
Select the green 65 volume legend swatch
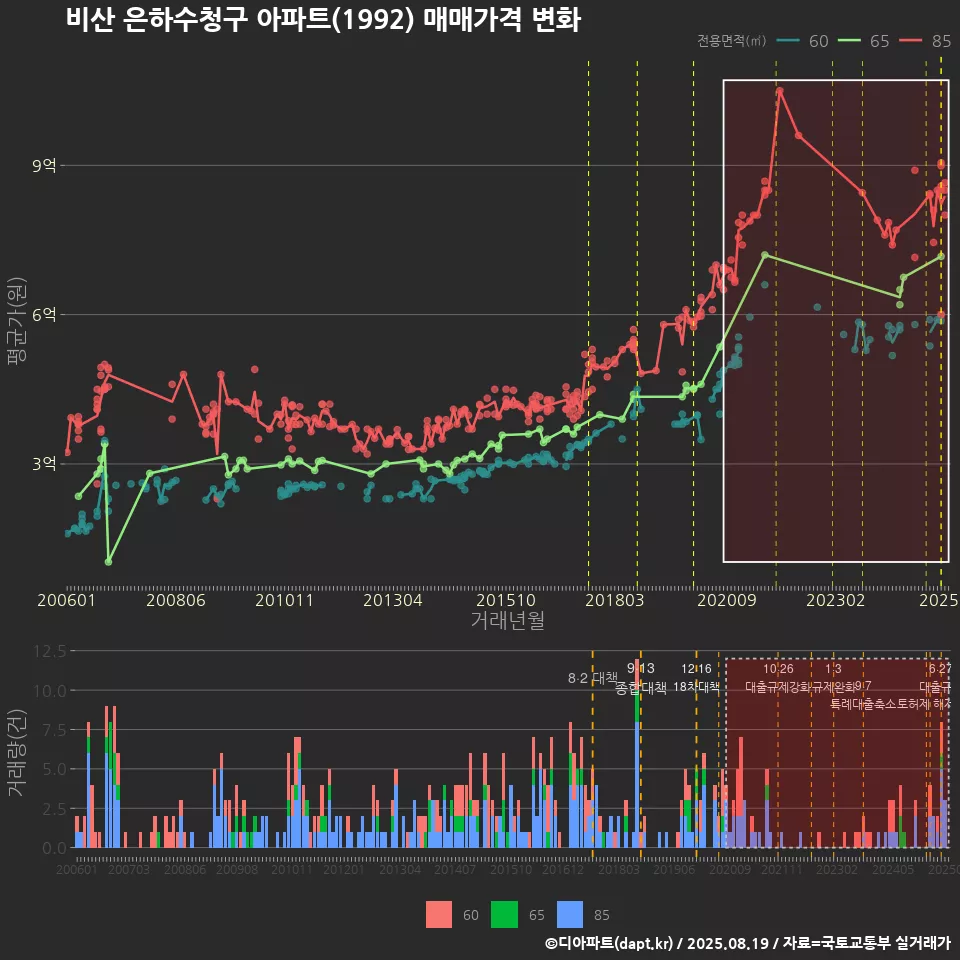(504, 915)
